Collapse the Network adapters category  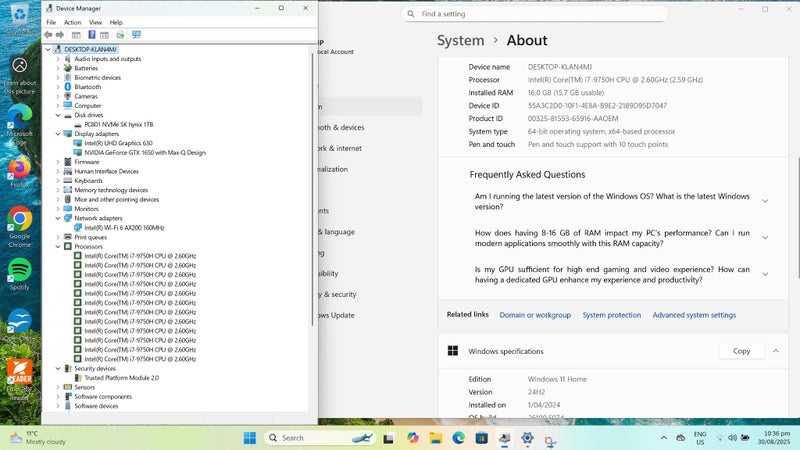pos(58,218)
